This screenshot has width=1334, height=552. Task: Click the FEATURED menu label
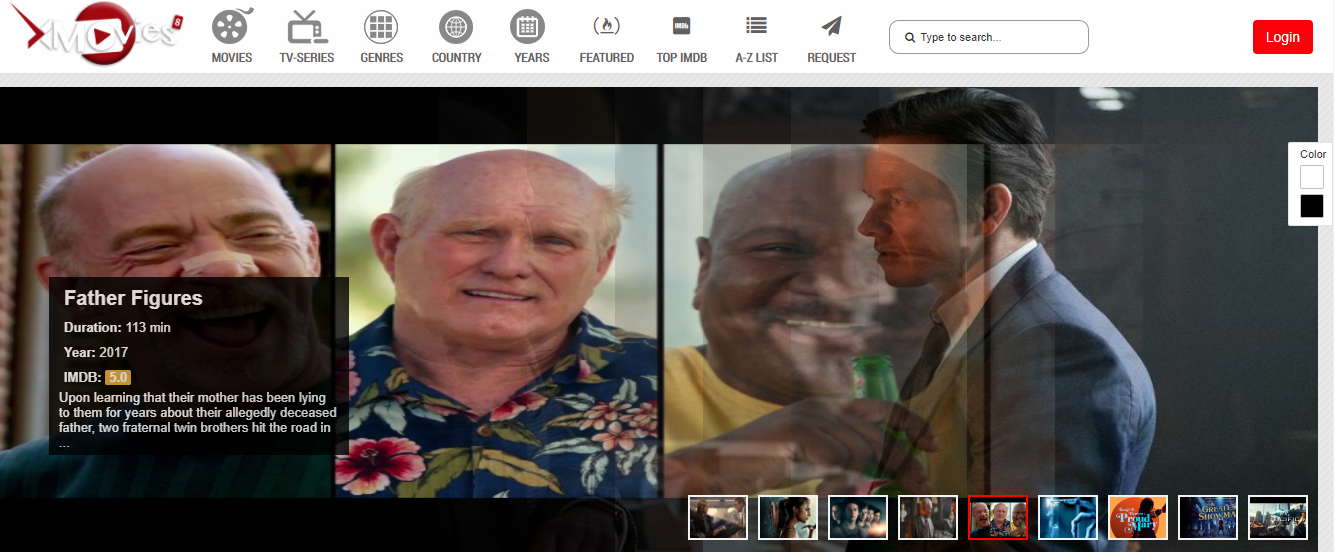click(x=607, y=58)
